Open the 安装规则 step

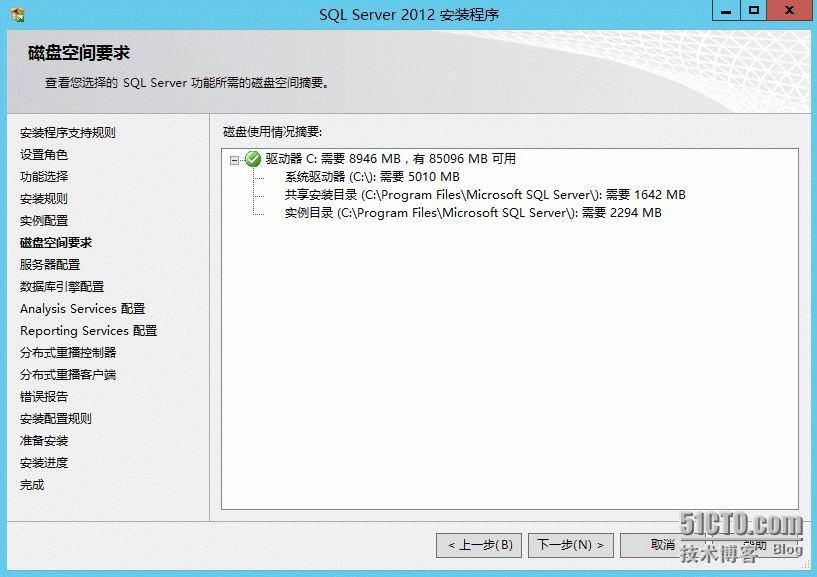coord(44,199)
